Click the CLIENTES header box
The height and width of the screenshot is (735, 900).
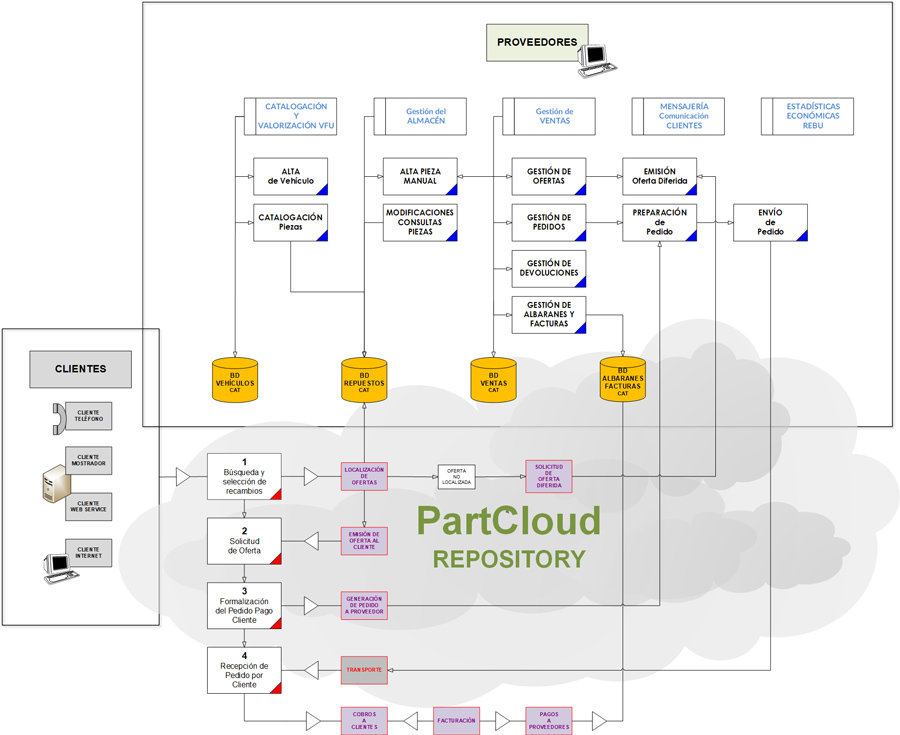point(80,370)
